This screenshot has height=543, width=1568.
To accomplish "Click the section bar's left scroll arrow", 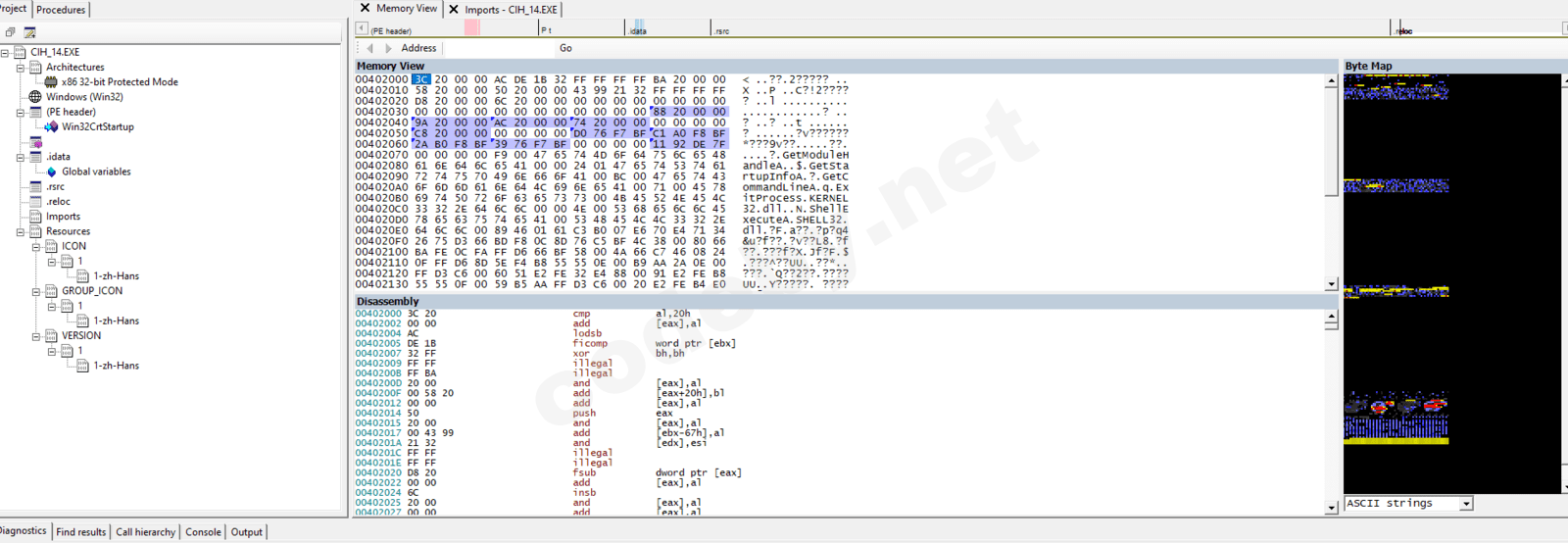I will pos(362,29).
